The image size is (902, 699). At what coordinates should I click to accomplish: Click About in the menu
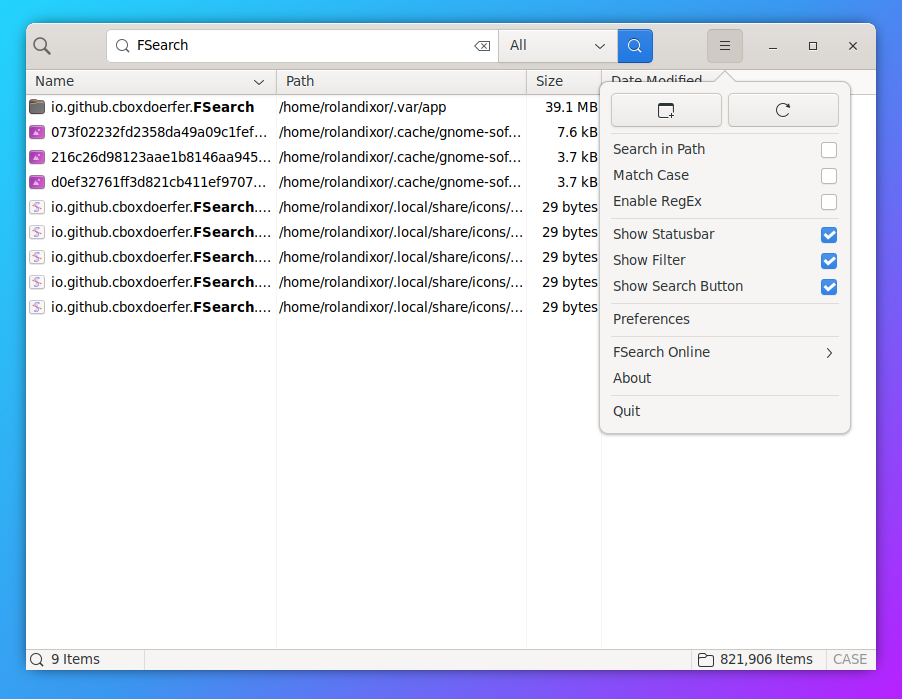[x=632, y=378]
